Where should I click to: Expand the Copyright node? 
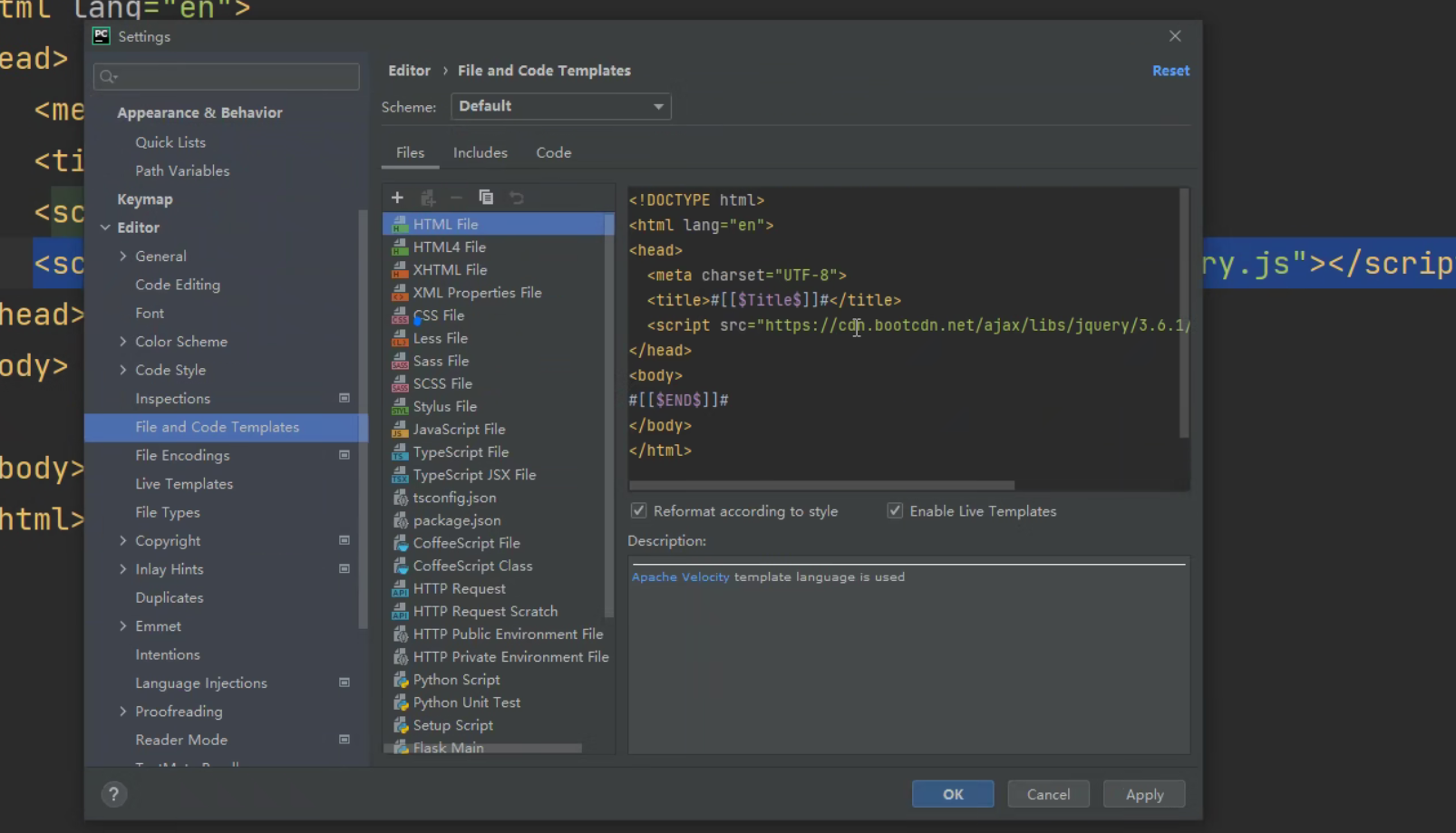tap(123, 540)
